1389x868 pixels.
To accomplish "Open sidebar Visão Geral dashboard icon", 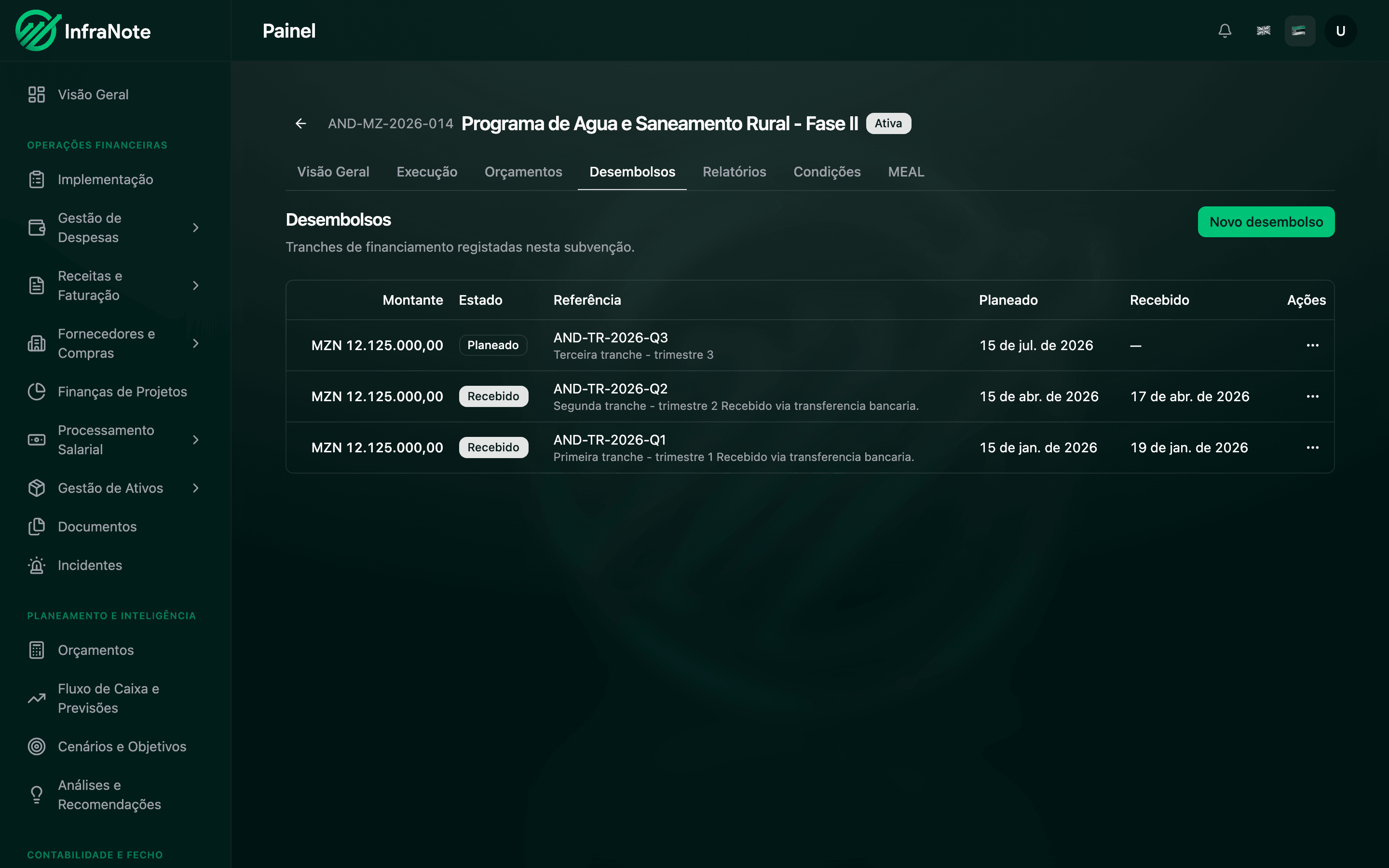I will pos(37,95).
